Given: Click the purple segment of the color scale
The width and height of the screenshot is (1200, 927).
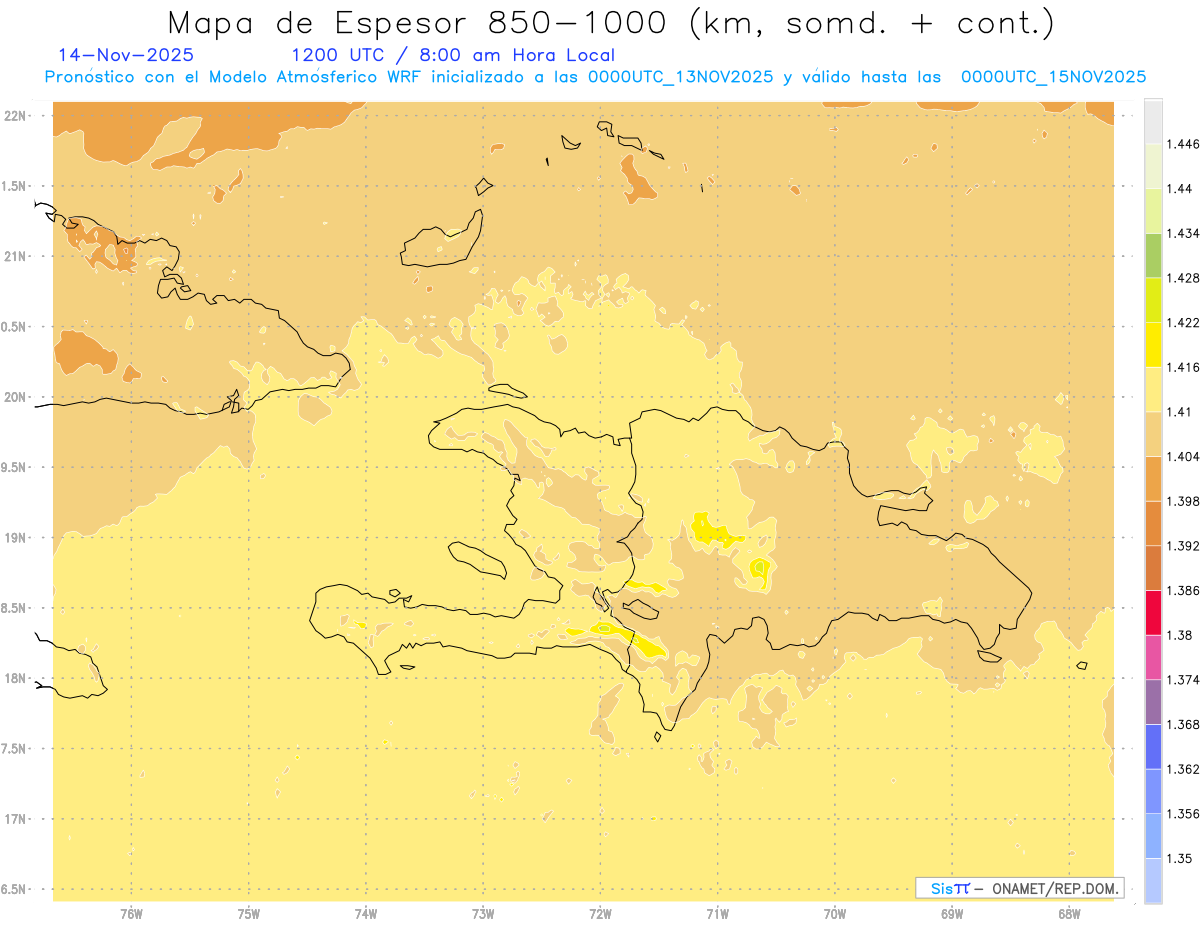Looking at the screenshot, I should (1153, 702).
